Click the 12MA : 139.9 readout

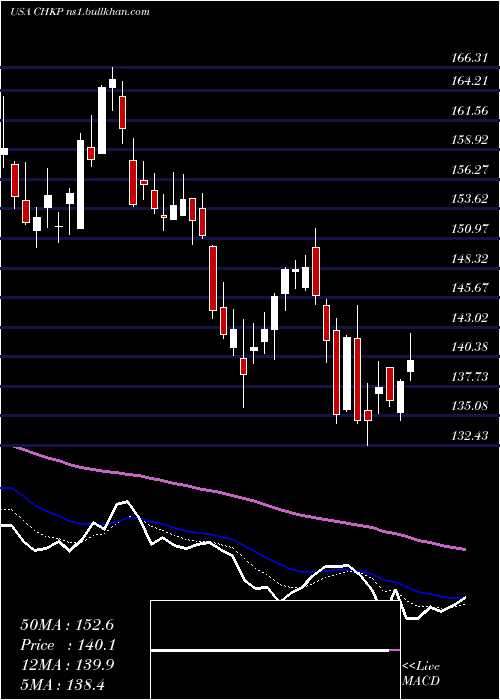(x=67, y=665)
